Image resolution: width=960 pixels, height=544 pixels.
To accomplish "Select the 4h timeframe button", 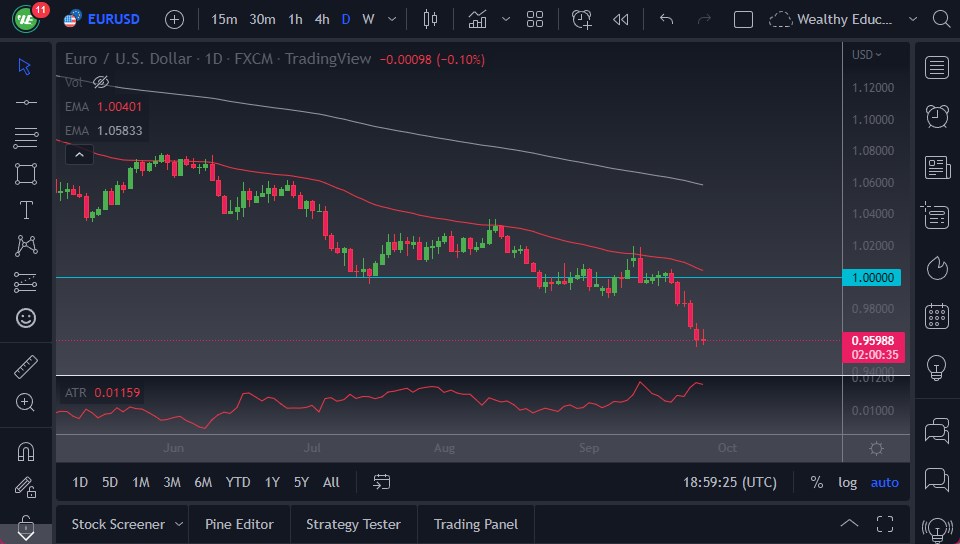I will [x=321, y=19].
